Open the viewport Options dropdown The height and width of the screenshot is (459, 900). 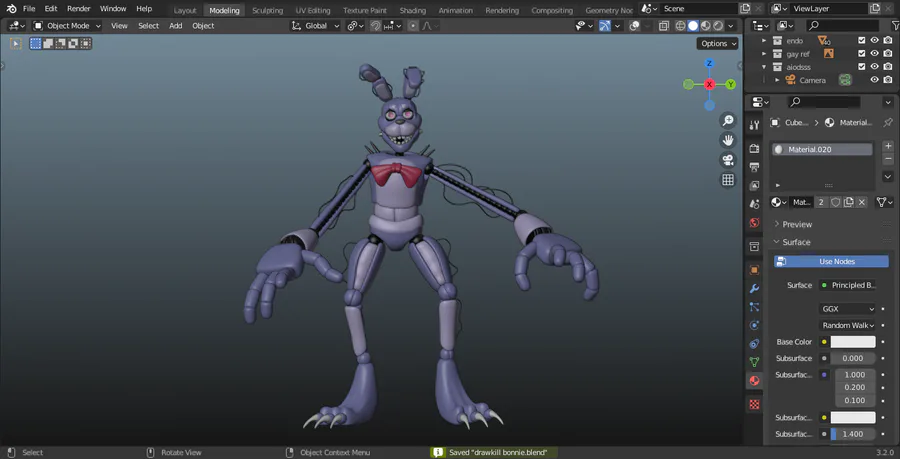[x=717, y=44]
